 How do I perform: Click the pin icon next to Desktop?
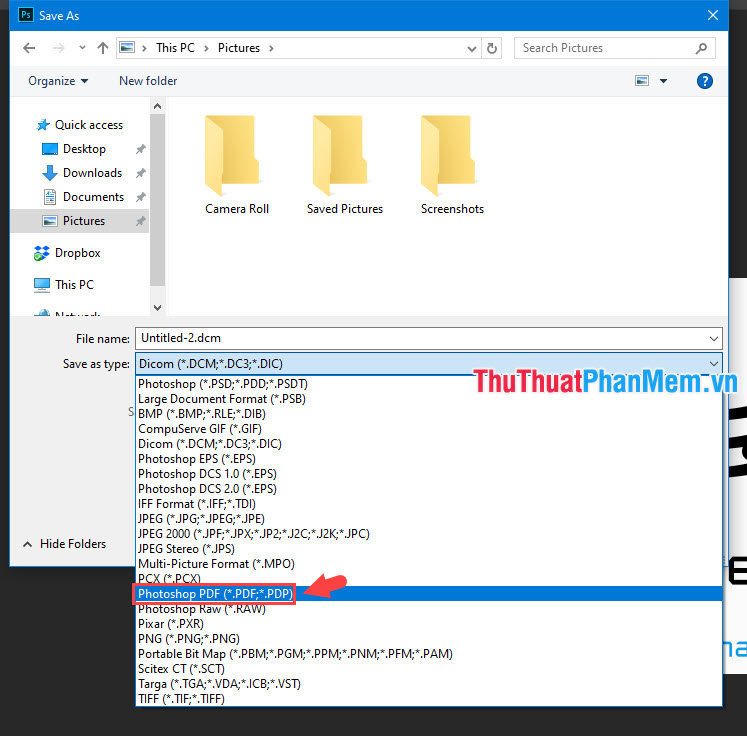140,149
